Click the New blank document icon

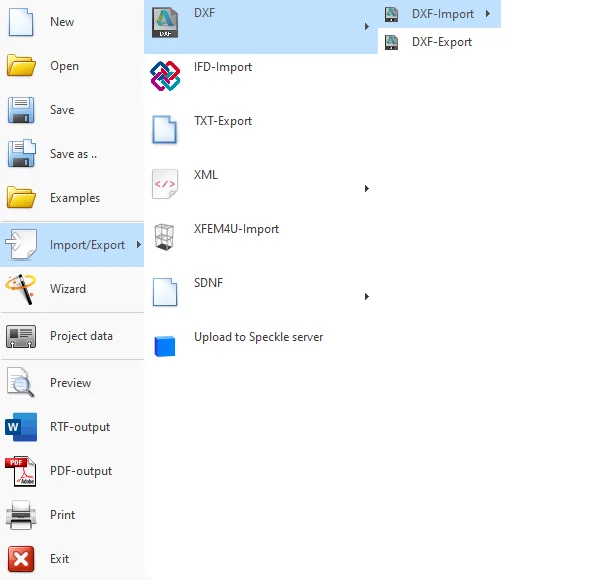click(21, 22)
